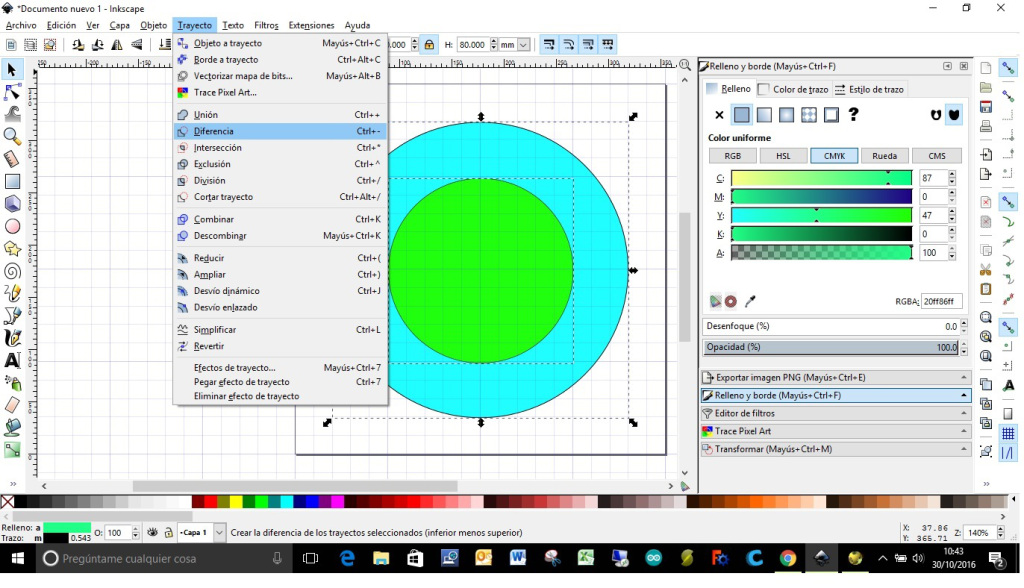Select the Zoom magnifier tool
The width and height of the screenshot is (1024, 588).
(x=12, y=136)
